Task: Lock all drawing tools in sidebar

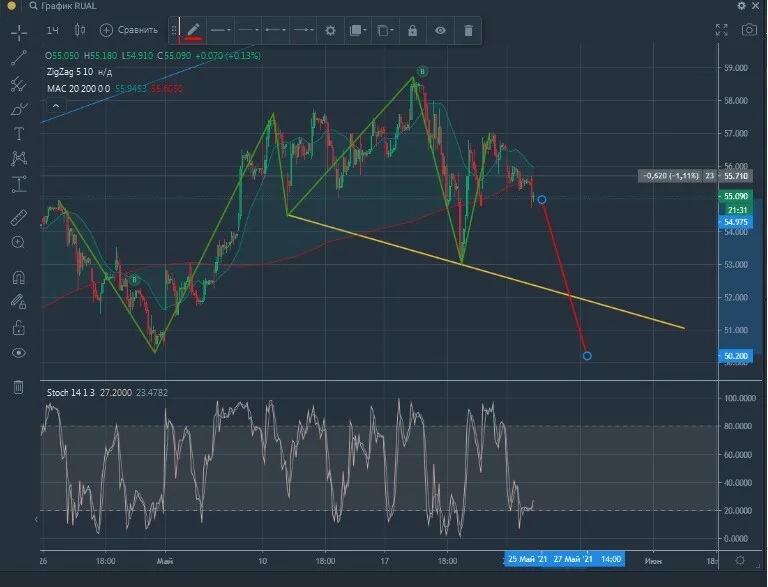Action: click(19, 327)
